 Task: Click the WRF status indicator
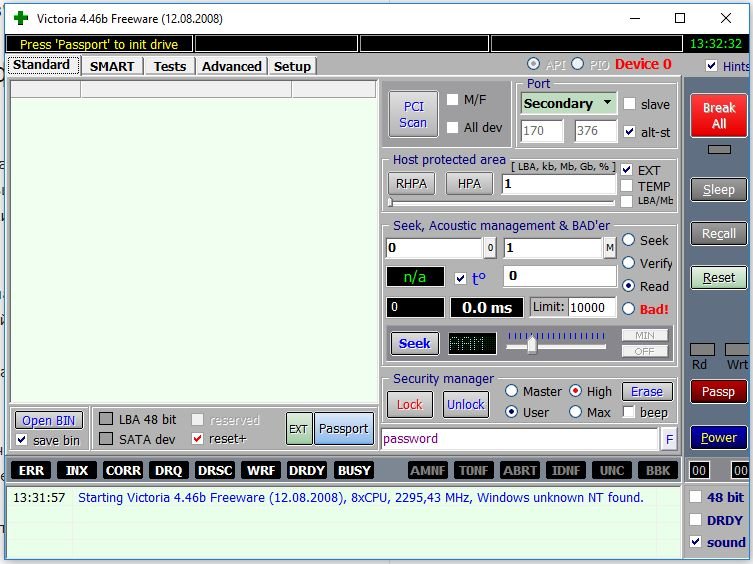pos(261,470)
